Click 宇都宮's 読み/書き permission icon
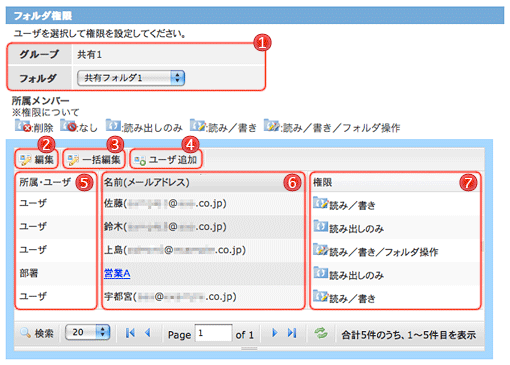Viewport: 510px width, 365px height. [x=320, y=296]
